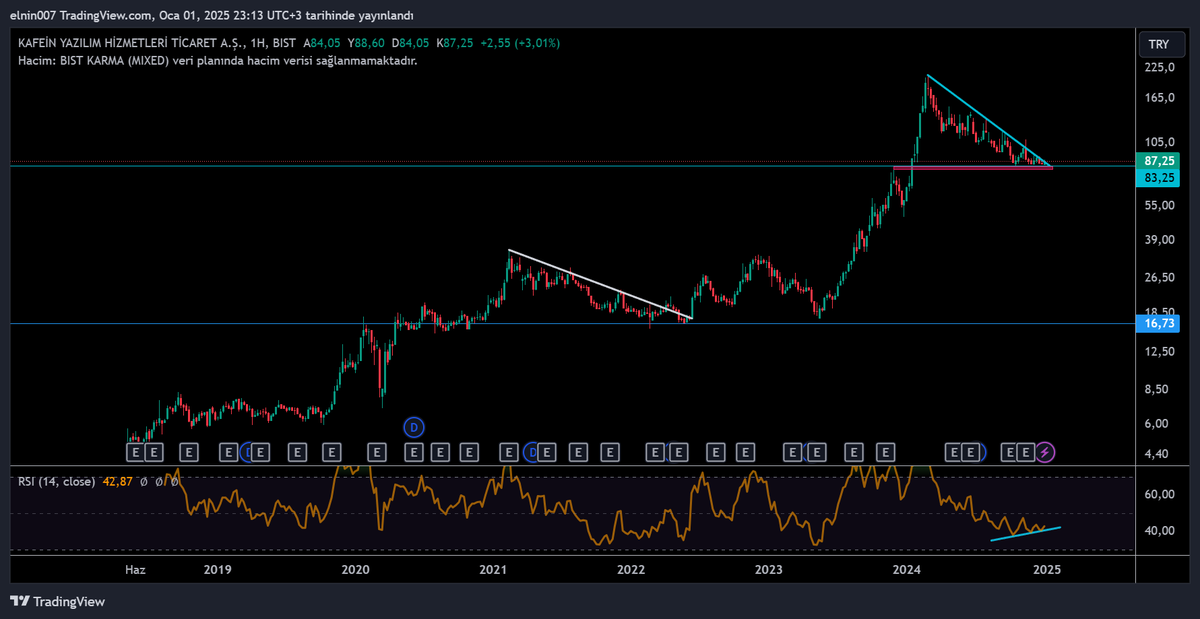
Task: Click the orange RSI value 42,87
Action: tap(117, 481)
